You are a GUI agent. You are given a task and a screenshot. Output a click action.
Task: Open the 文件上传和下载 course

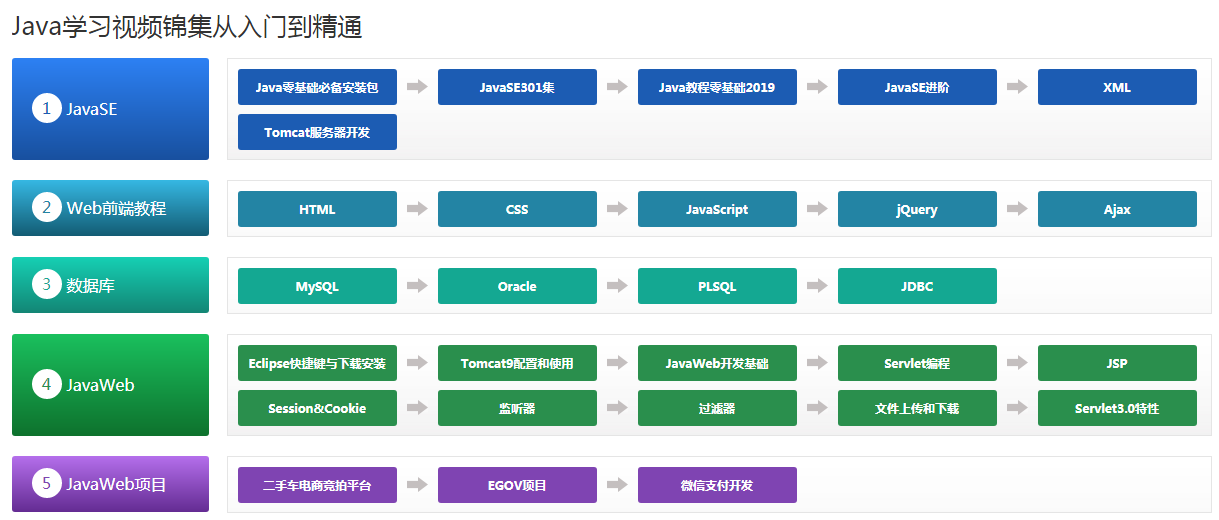coord(917,408)
